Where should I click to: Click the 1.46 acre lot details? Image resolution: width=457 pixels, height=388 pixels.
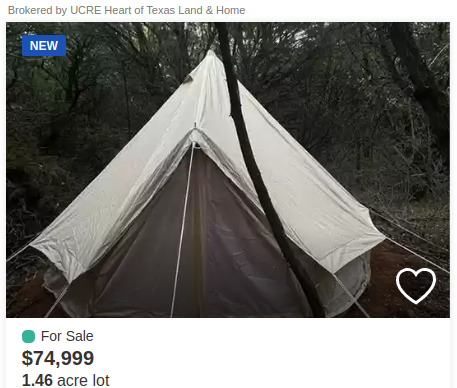[66, 380]
